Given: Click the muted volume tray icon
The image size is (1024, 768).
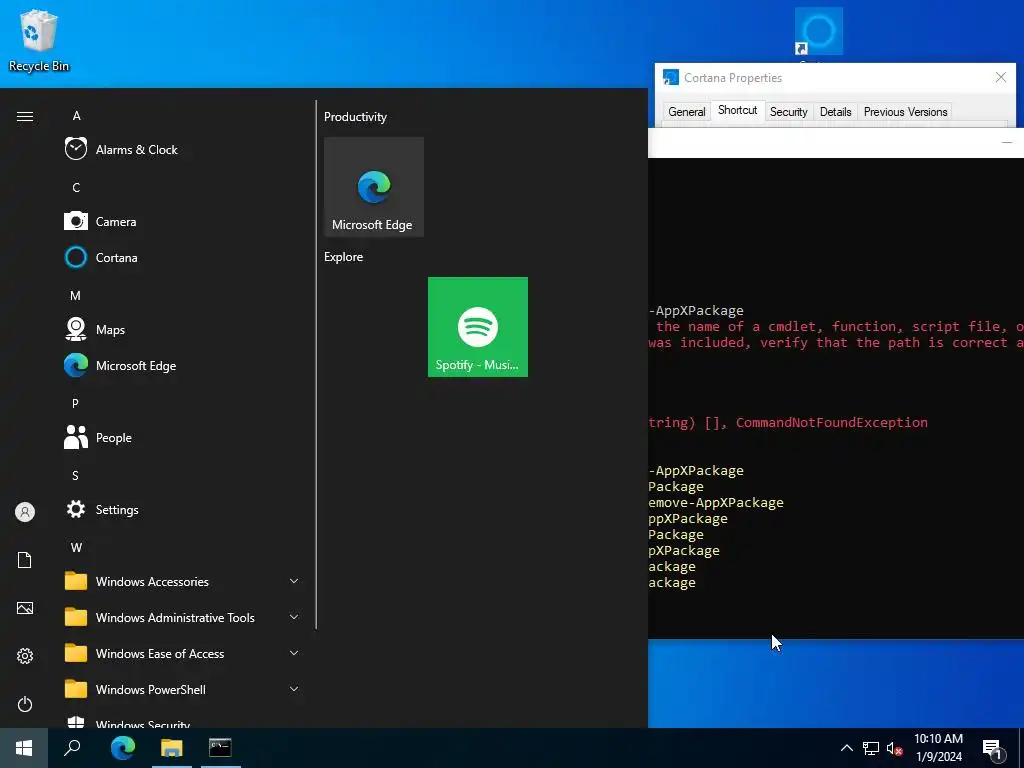Looking at the screenshot, I should coord(894,748).
